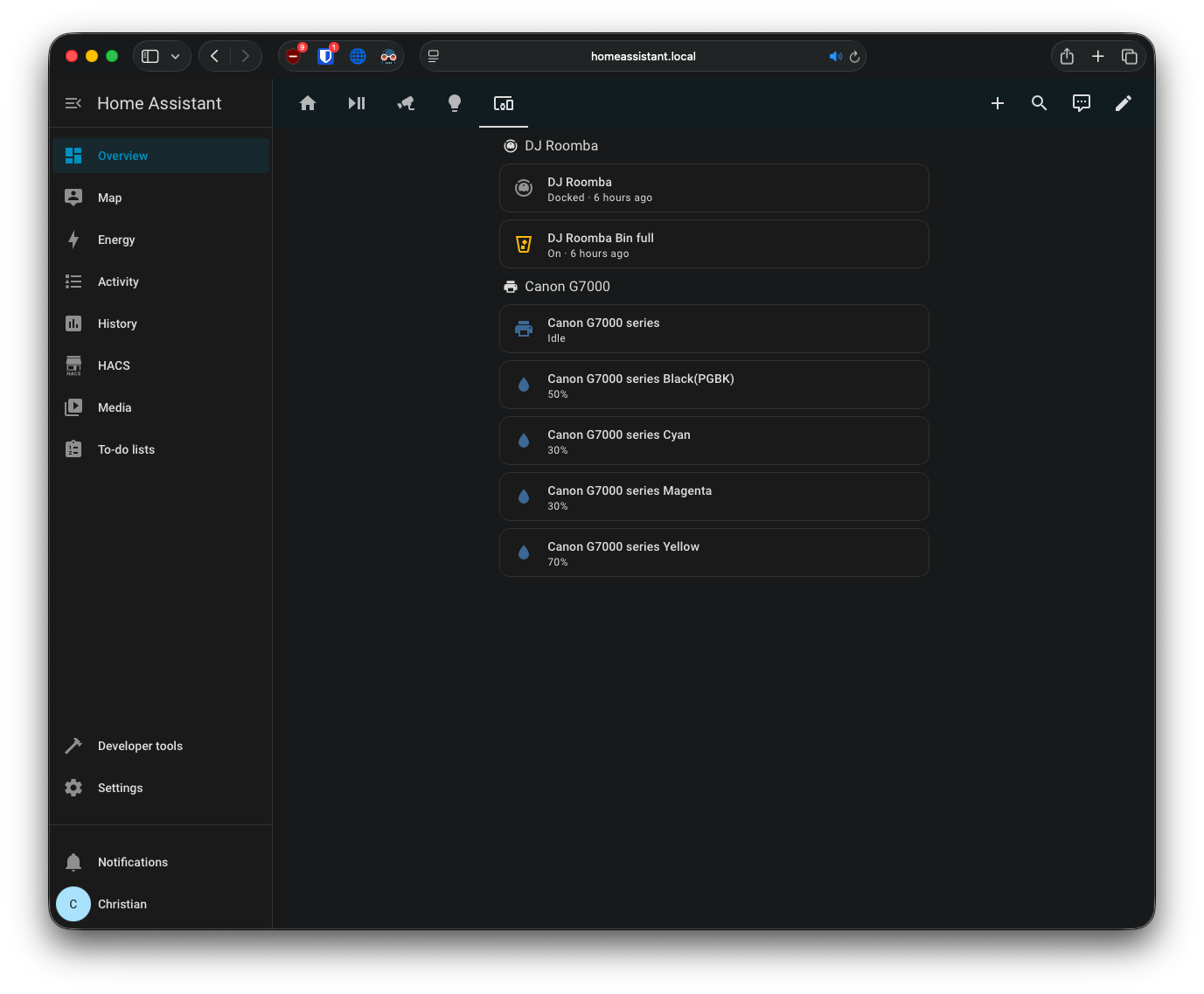Mute tab audio via speaker icon
This screenshot has height=994, width=1204.
835,57
